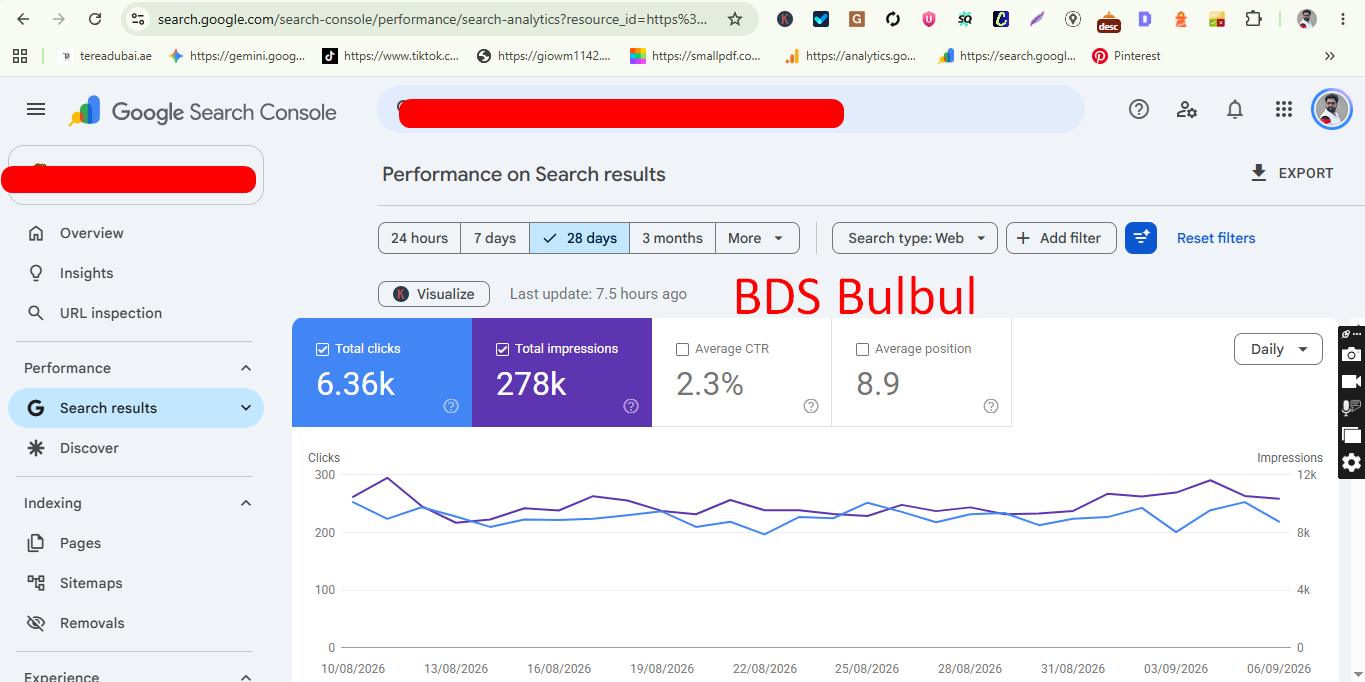1365x682 pixels.
Task: Open the main hamburger menu
Action: pos(36,109)
